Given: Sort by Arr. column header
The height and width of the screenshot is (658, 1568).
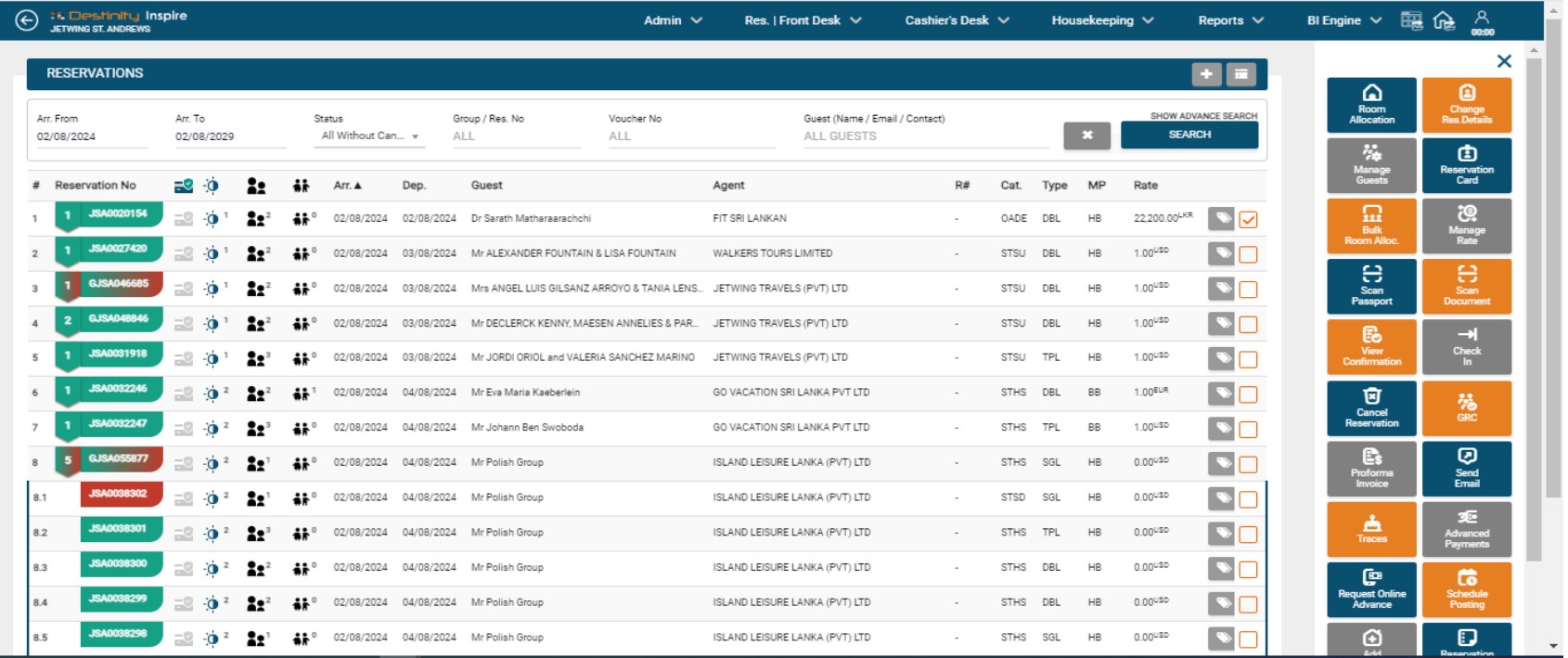Looking at the screenshot, I should 347,186.
